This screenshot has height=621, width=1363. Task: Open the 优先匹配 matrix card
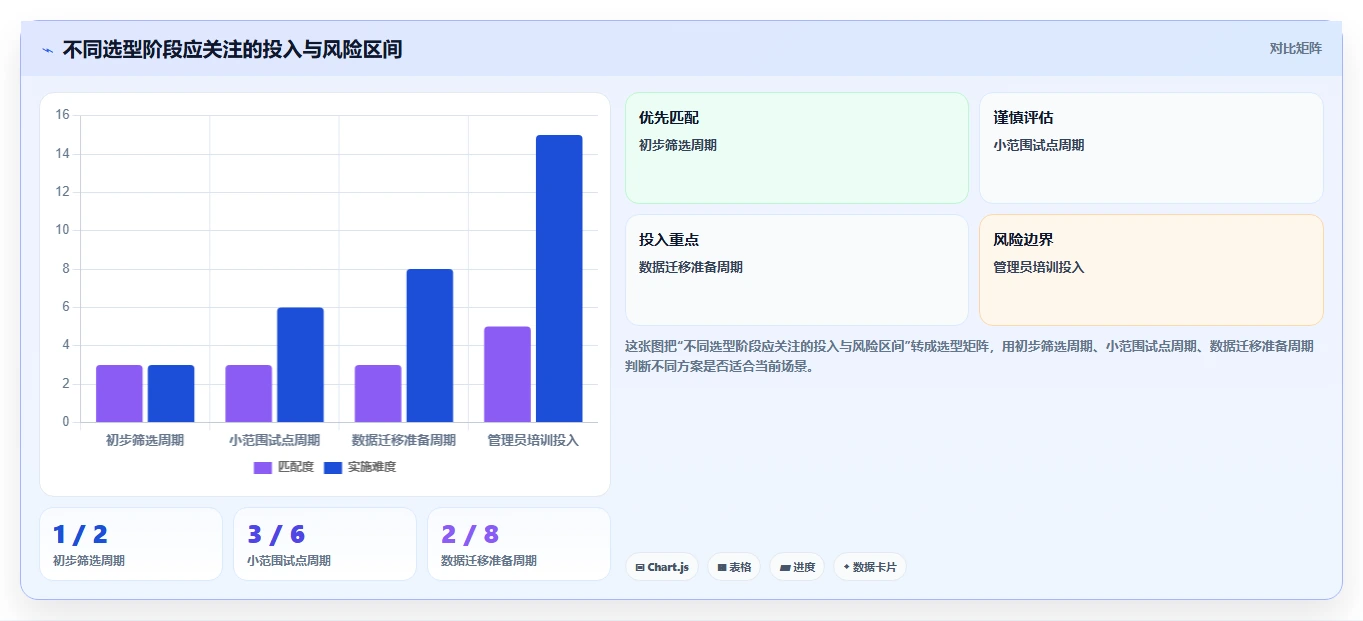(x=797, y=148)
